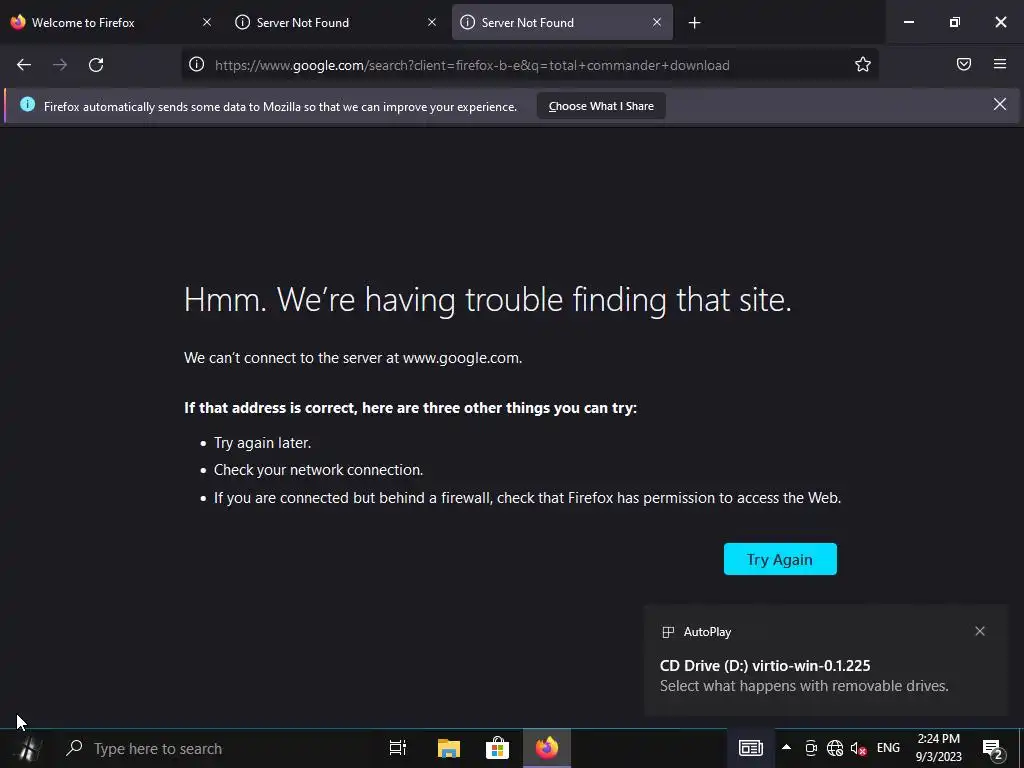Close the Welcome to Firefox tab

(207, 22)
